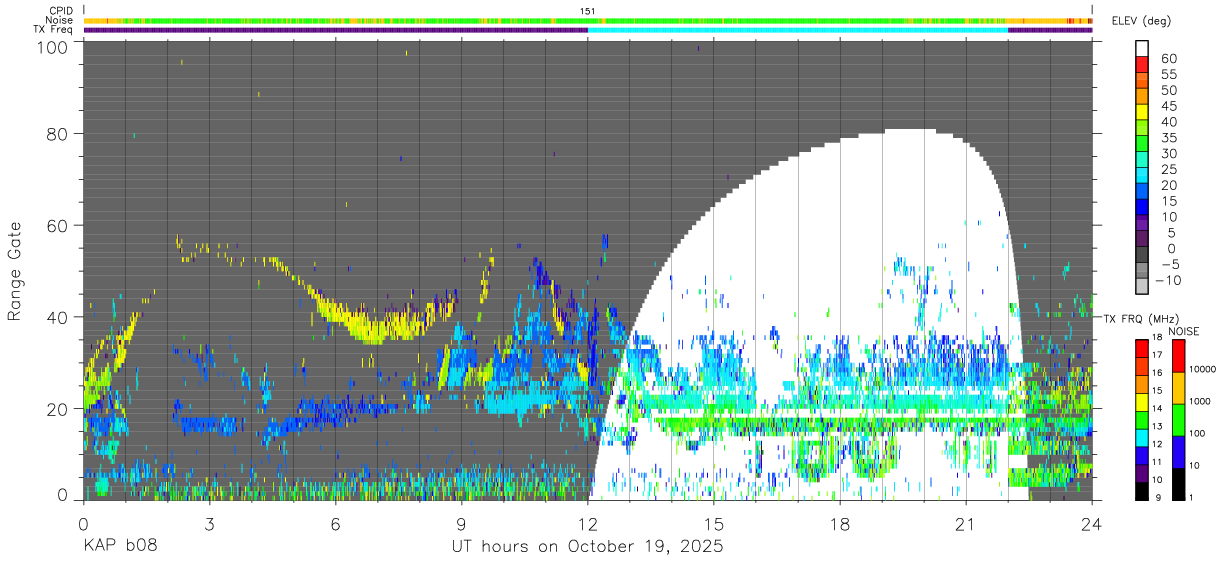Screen dimensions: 1228x567
Task: Click x-axis tick label 18
Action: click(x=840, y=523)
